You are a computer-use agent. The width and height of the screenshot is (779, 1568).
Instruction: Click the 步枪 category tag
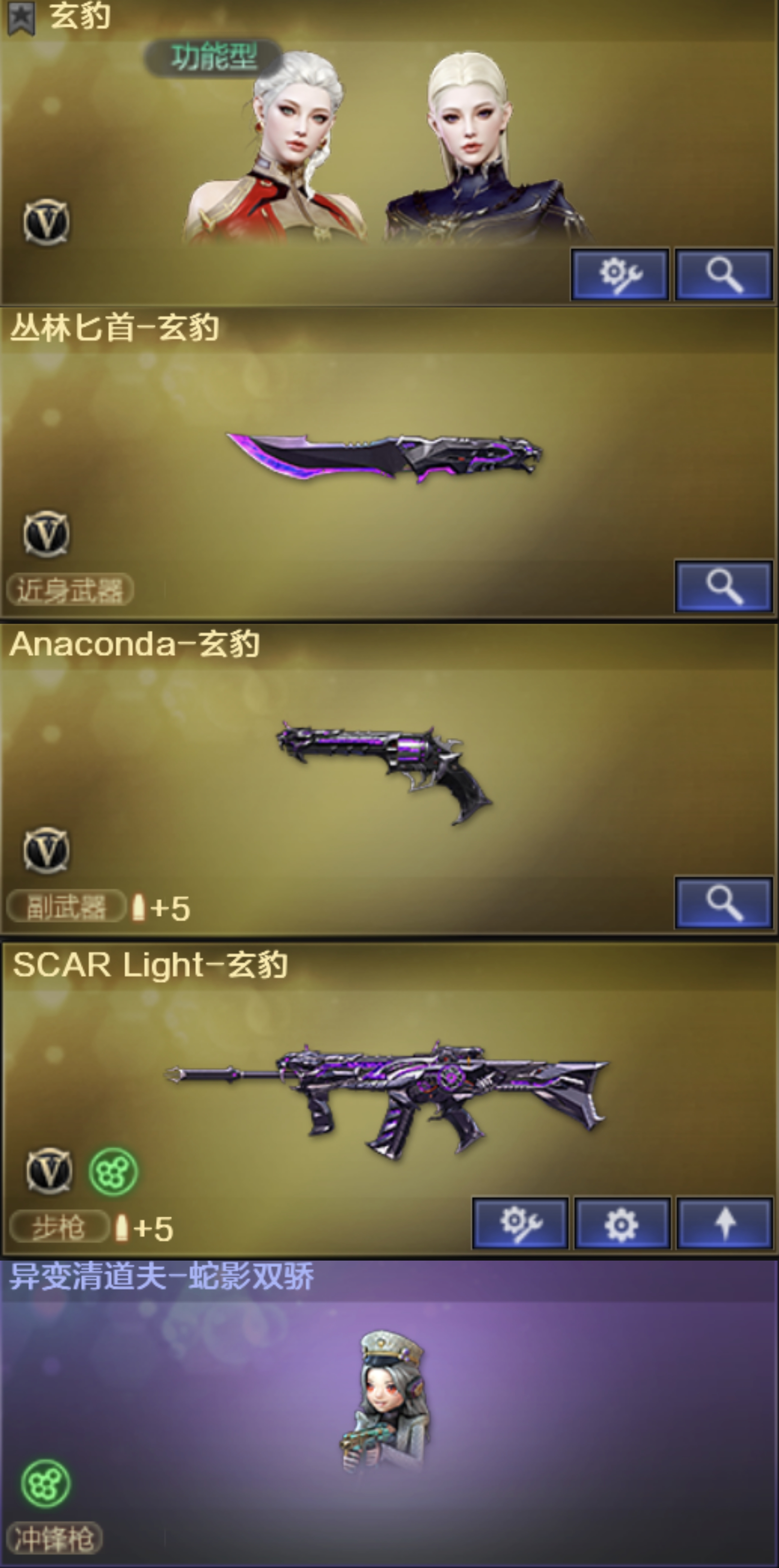click(59, 1227)
